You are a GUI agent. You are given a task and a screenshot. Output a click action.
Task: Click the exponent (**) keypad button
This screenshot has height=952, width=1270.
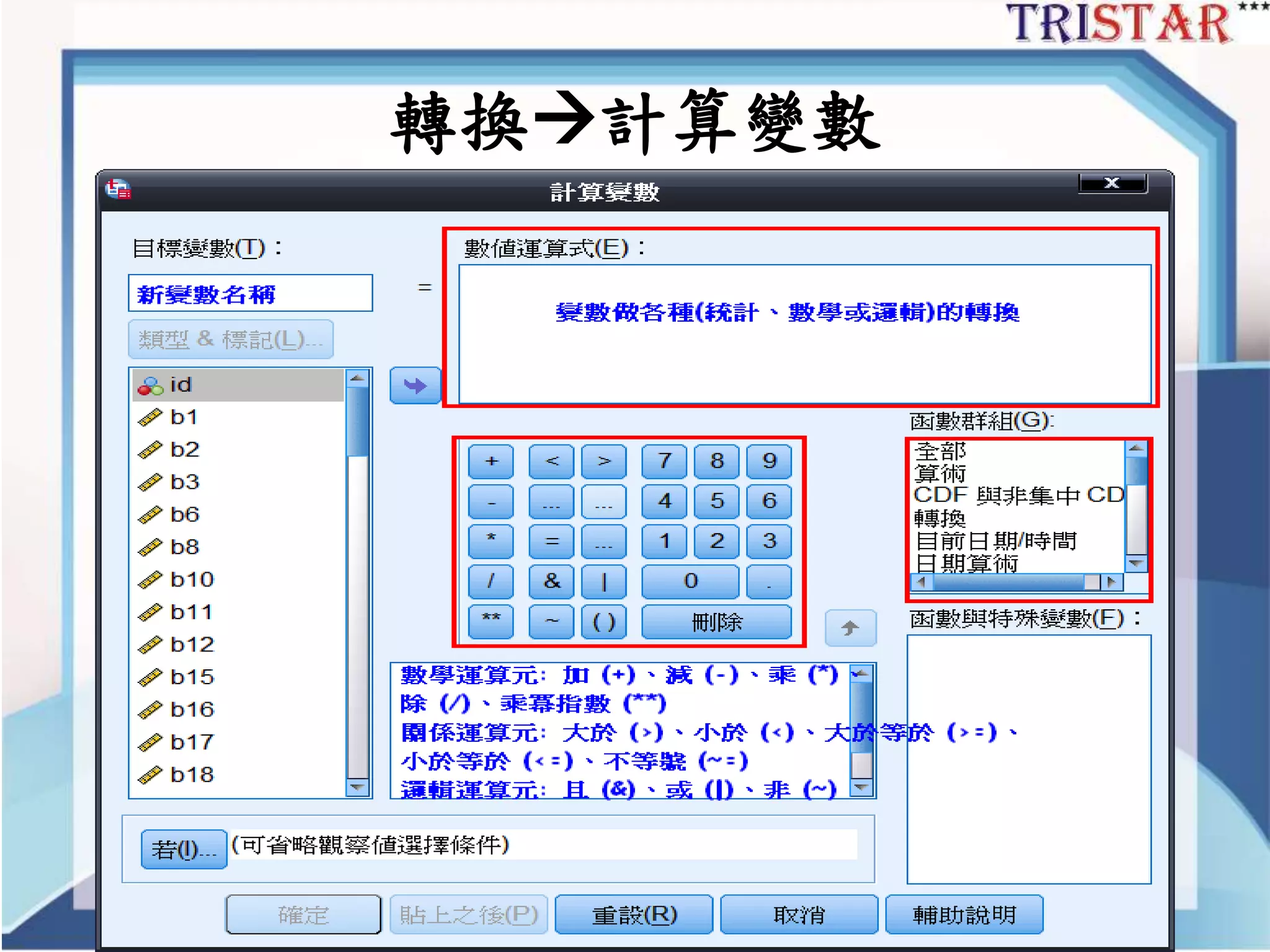pos(491,622)
